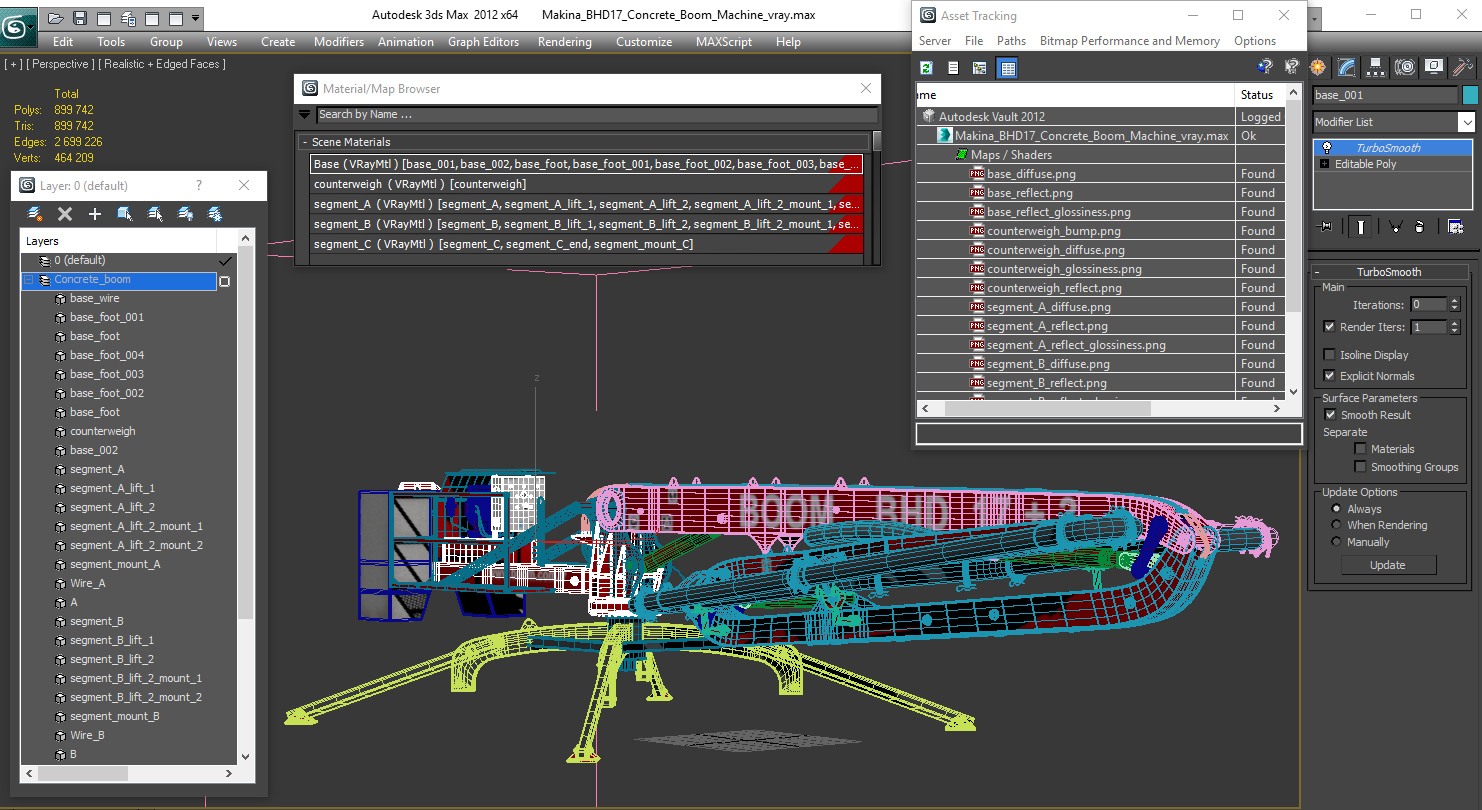Click Add Selected Objects plus icon in Layer dialog
Screen dimensions: 1482x810
[95, 214]
